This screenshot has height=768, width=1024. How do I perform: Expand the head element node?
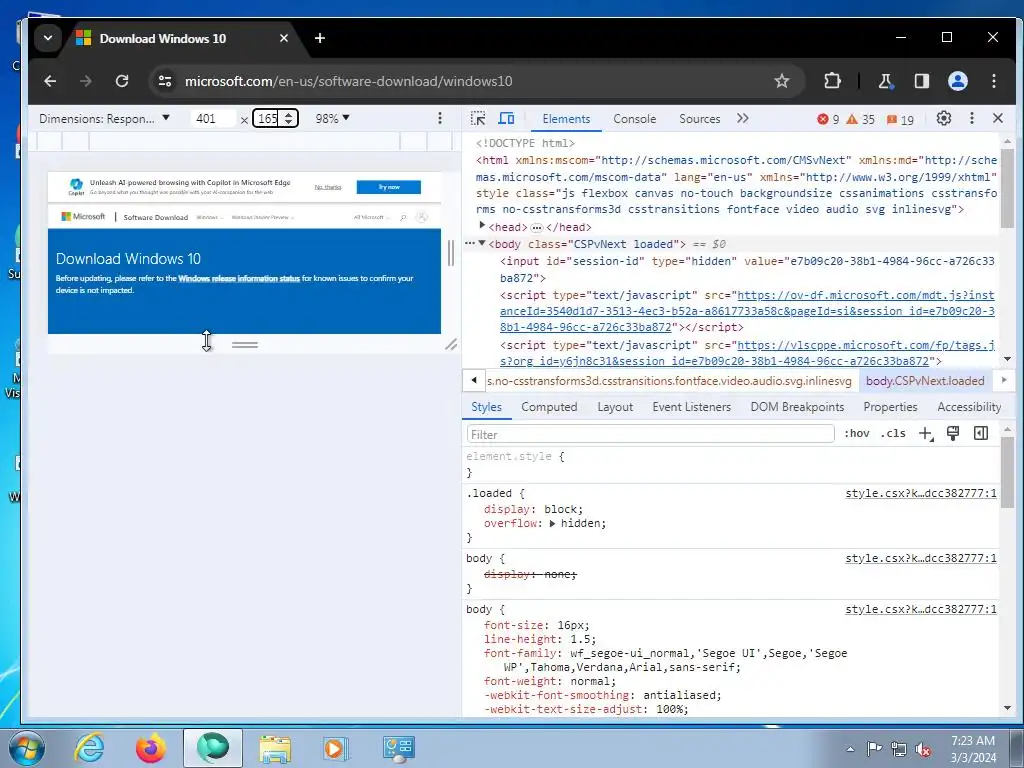[x=482, y=226]
